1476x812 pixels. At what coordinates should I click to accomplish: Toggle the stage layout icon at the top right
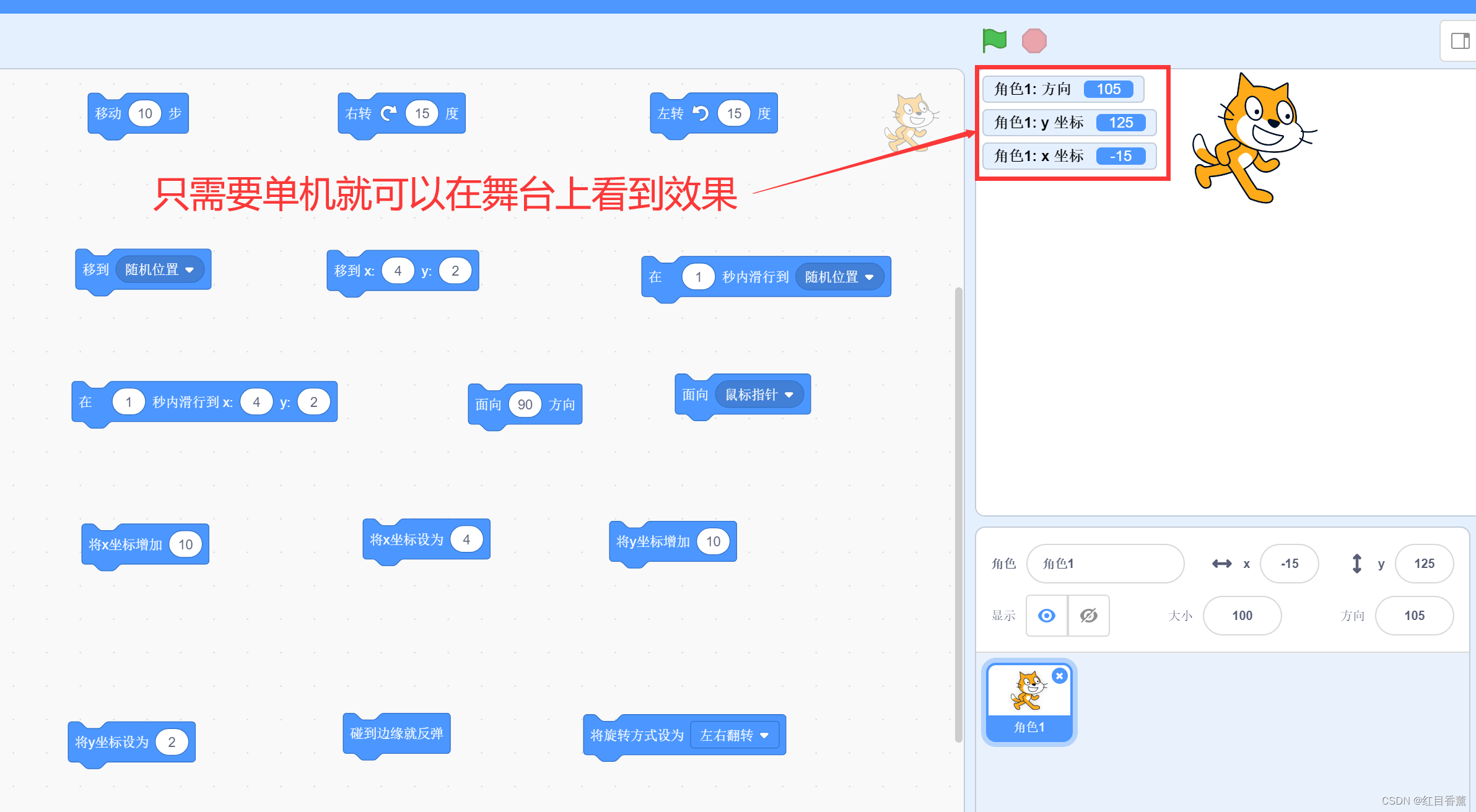pos(1460,41)
